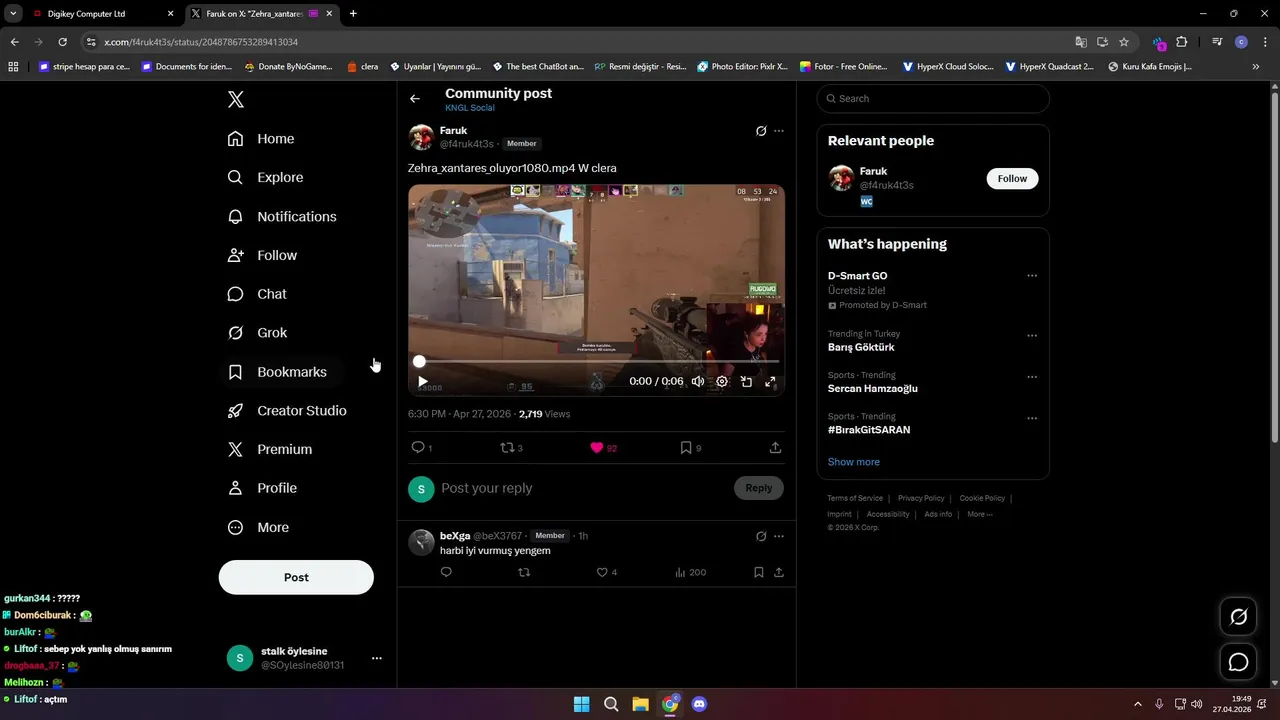Open Chrome extensions puzzle icon

(x=1181, y=42)
